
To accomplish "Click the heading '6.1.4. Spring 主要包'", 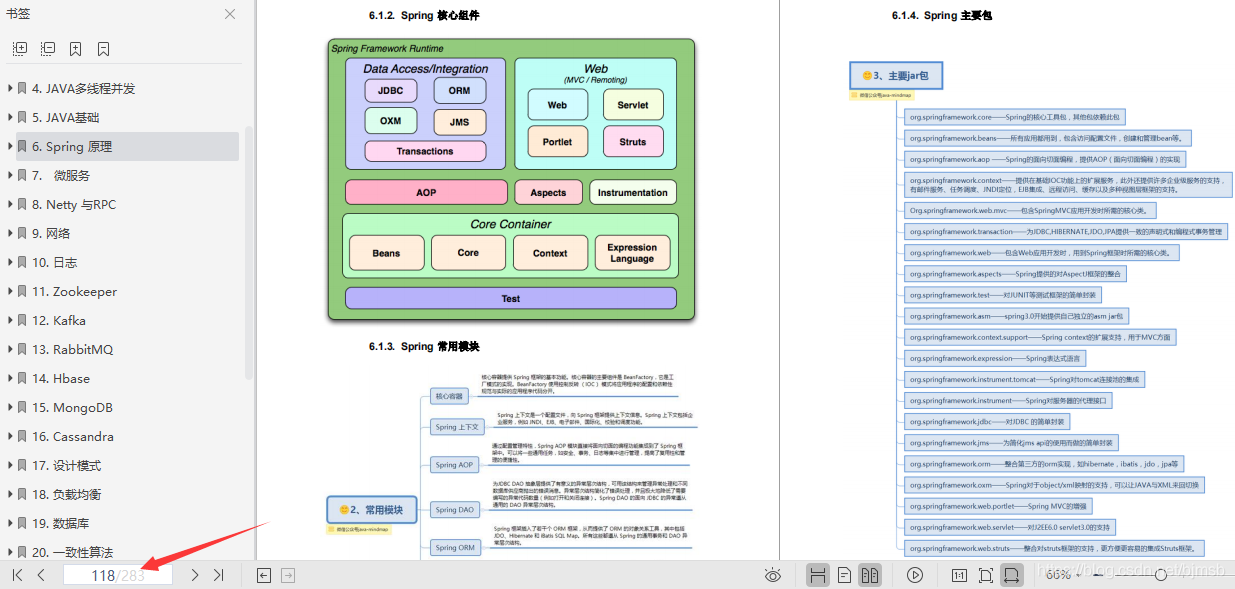I will (942, 15).
